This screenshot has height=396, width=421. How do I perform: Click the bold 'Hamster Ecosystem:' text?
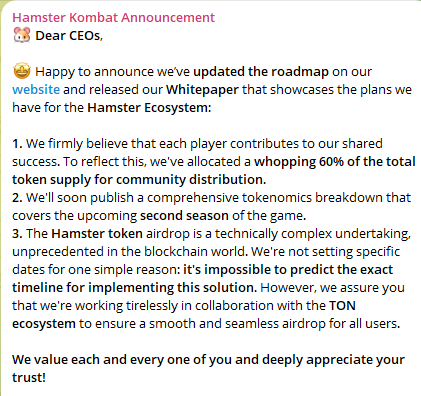pyautogui.click(x=149, y=108)
